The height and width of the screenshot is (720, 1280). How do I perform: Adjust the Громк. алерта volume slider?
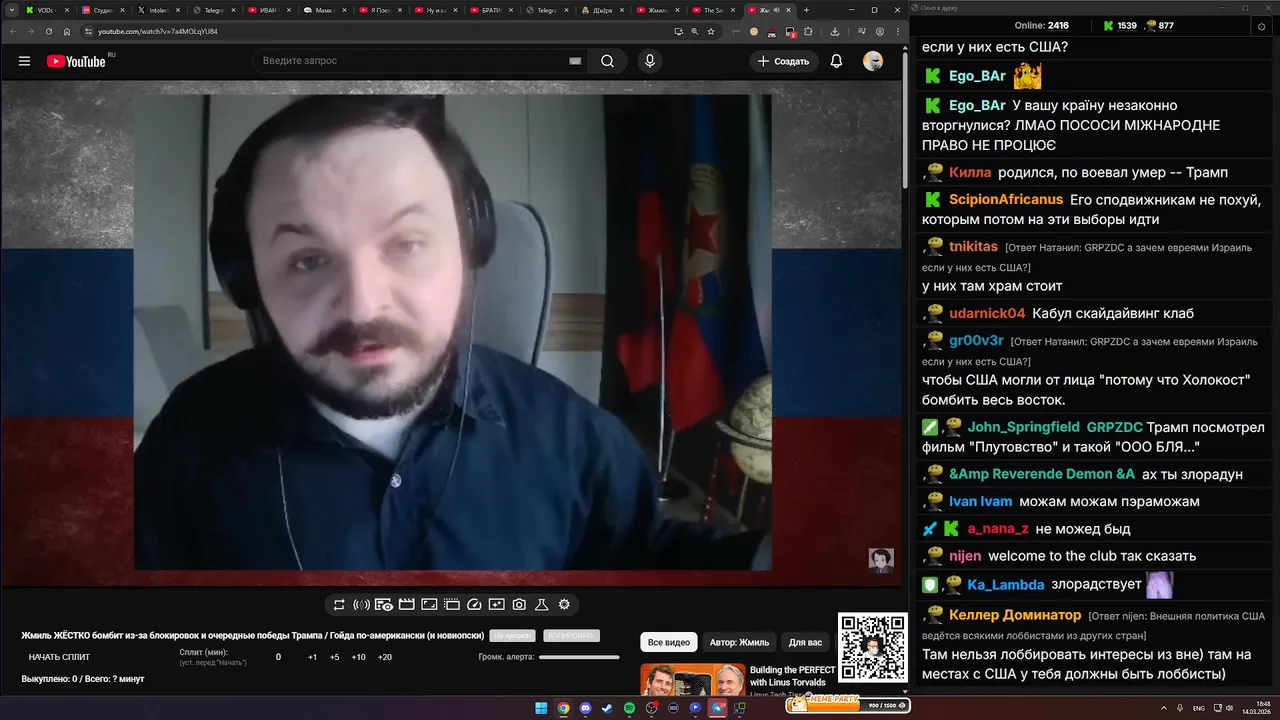pyautogui.click(x=579, y=657)
